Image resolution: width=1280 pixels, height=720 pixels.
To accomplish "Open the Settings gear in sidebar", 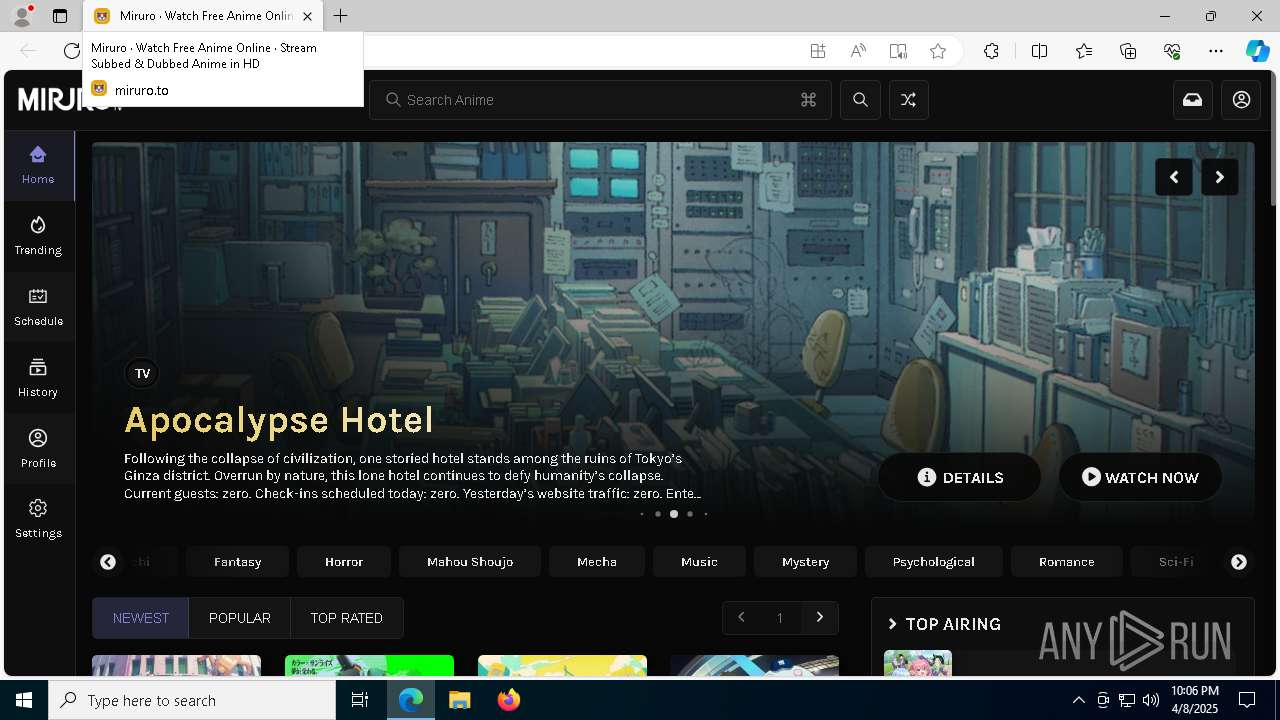I will click(38, 519).
